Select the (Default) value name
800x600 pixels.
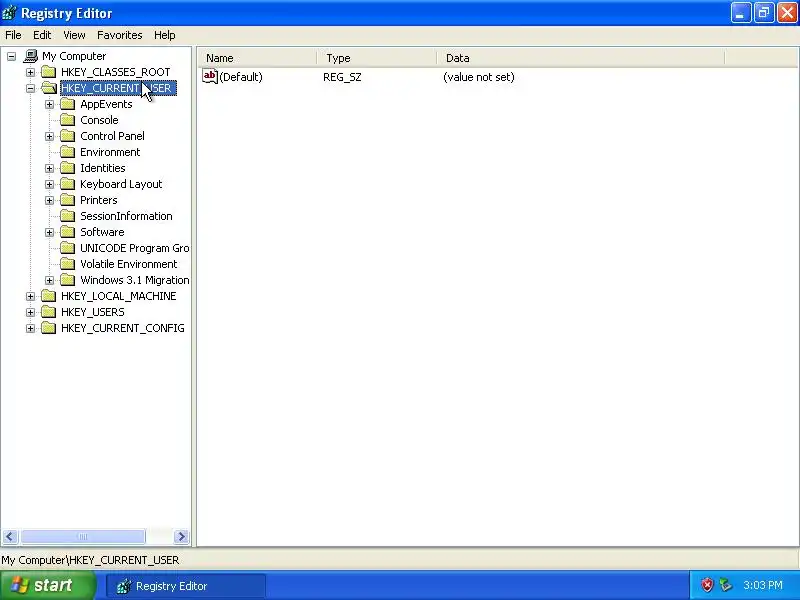point(241,77)
